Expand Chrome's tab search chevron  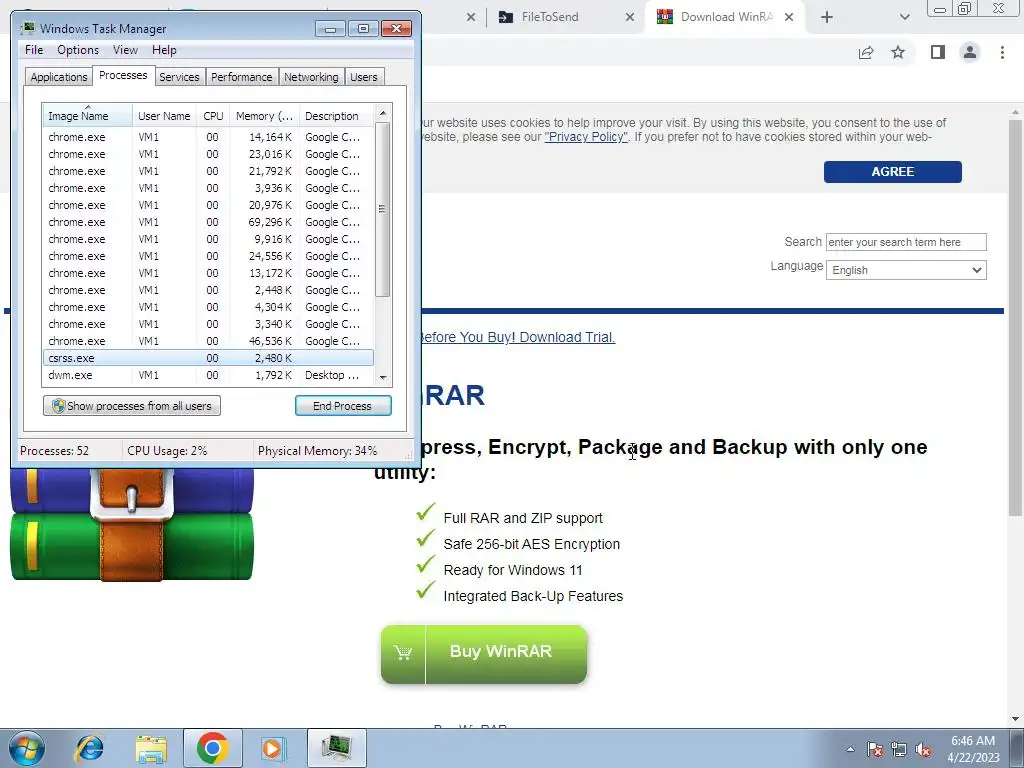[904, 17]
